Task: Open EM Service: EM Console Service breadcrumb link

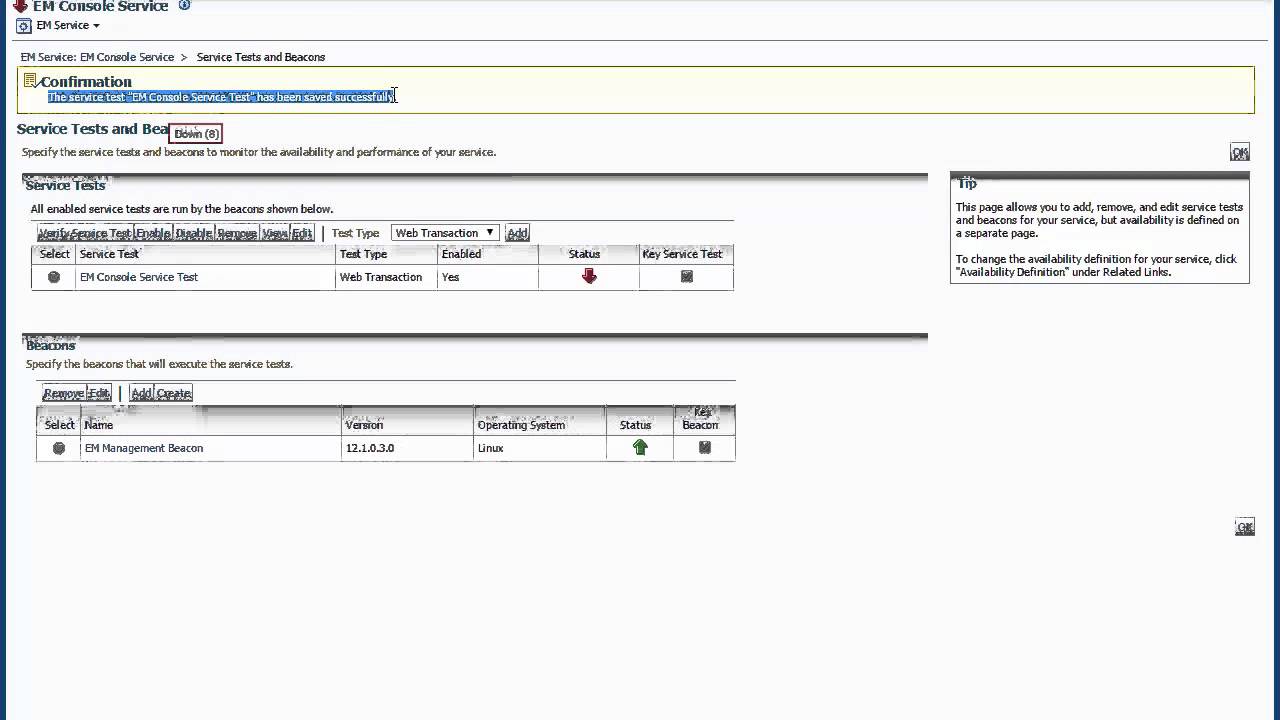Action: (97, 57)
